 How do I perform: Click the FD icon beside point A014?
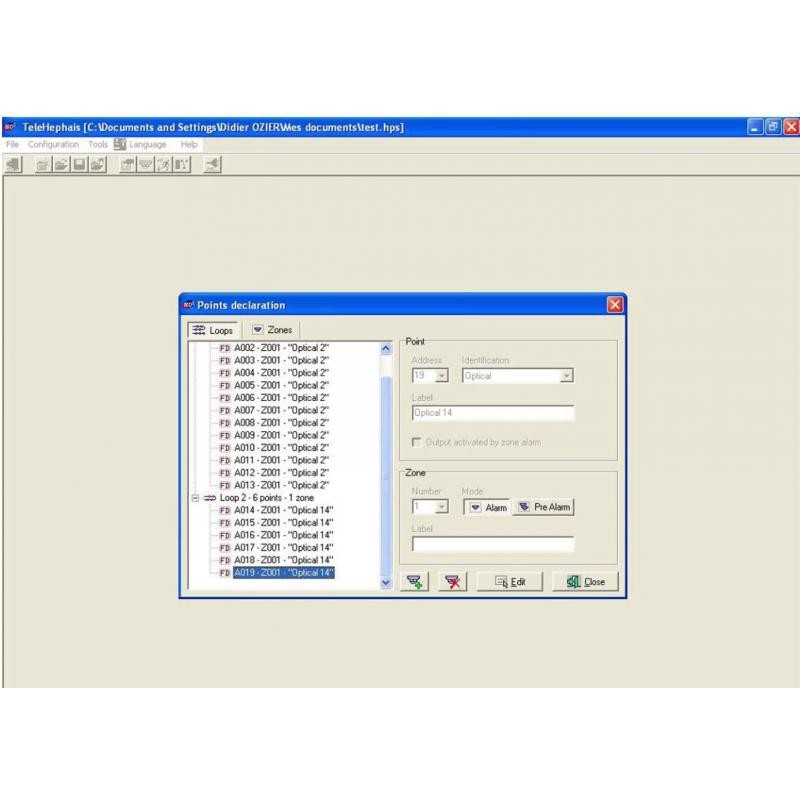click(x=225, y=510)
